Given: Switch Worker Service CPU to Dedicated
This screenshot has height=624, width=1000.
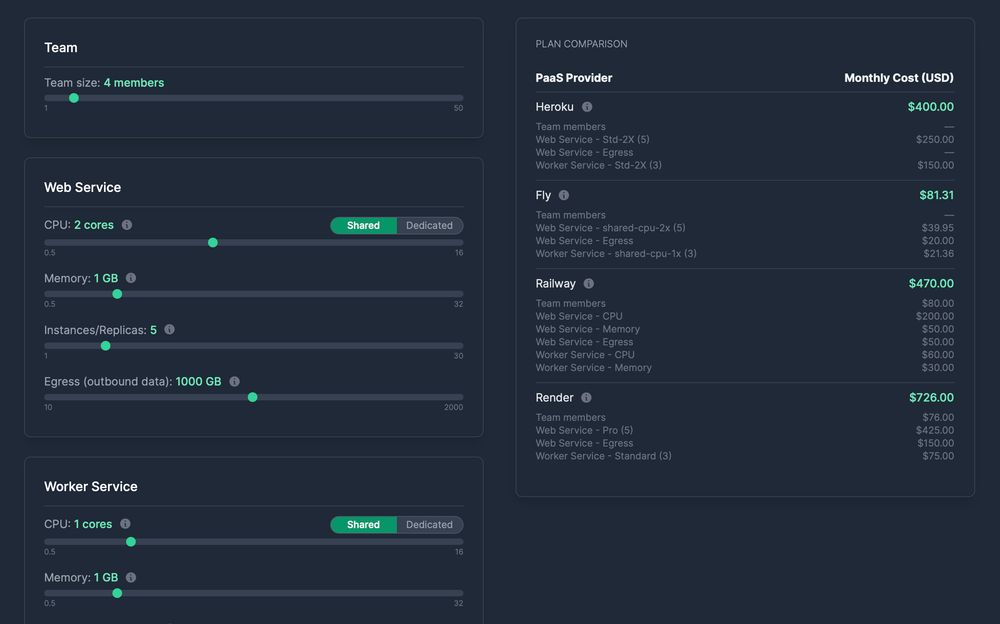Looking at the screenshot, I should (x=430, y=524).
